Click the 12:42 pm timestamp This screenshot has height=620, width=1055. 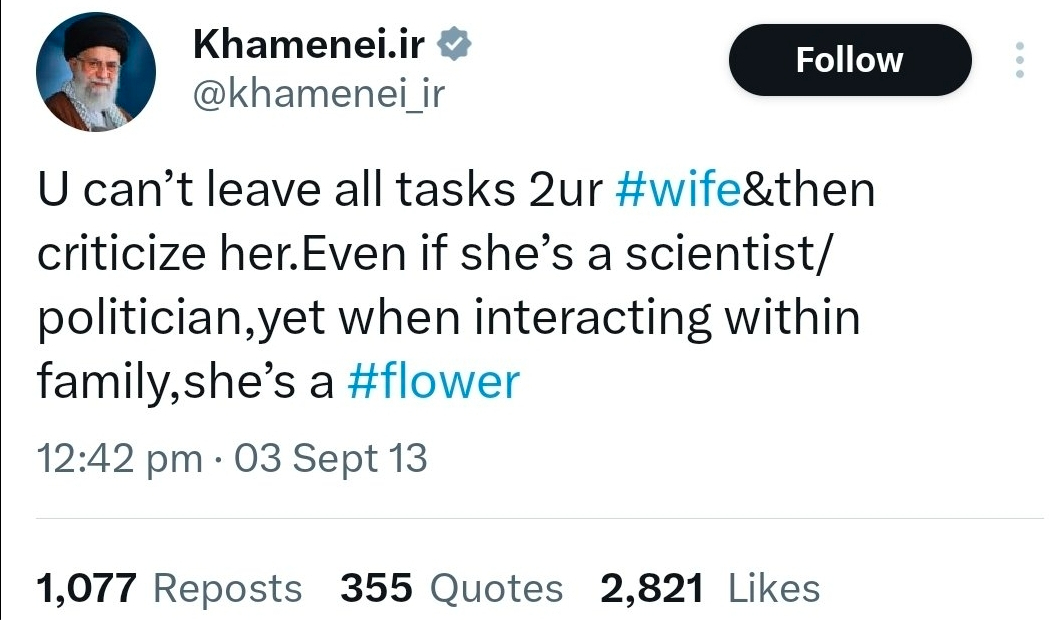point(119,459)
